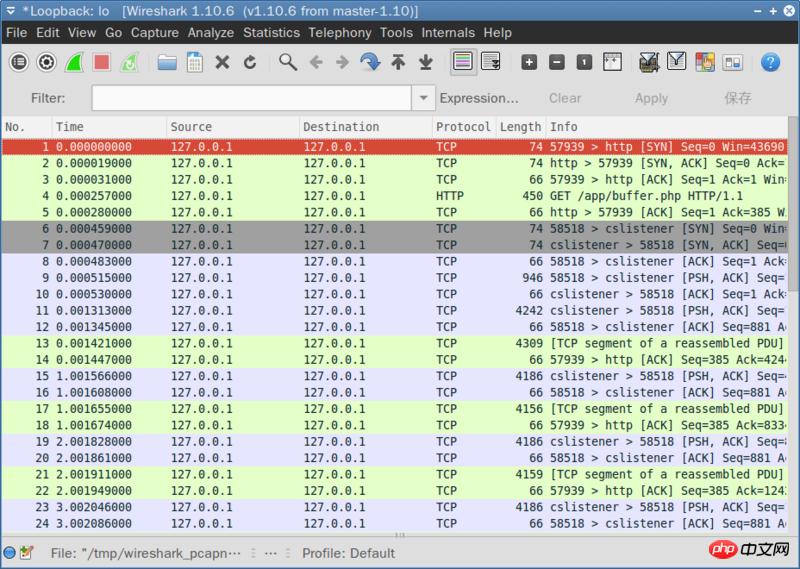Jump to the last packet icon
This screenshot has height=569, width=800.
pos(426,62)
